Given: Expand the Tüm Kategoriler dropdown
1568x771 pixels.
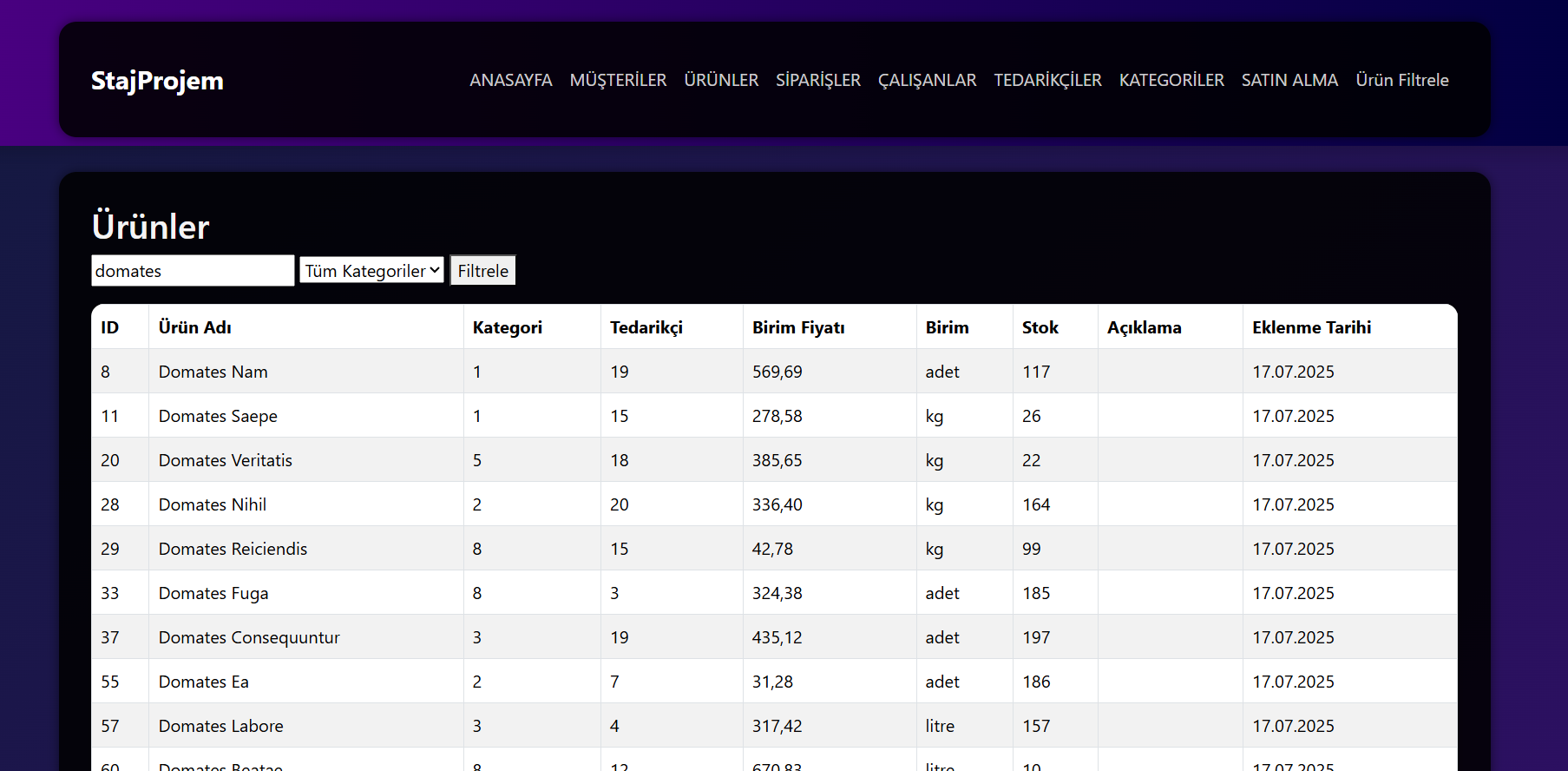Looking at the screenshot, I should point(371,271).
